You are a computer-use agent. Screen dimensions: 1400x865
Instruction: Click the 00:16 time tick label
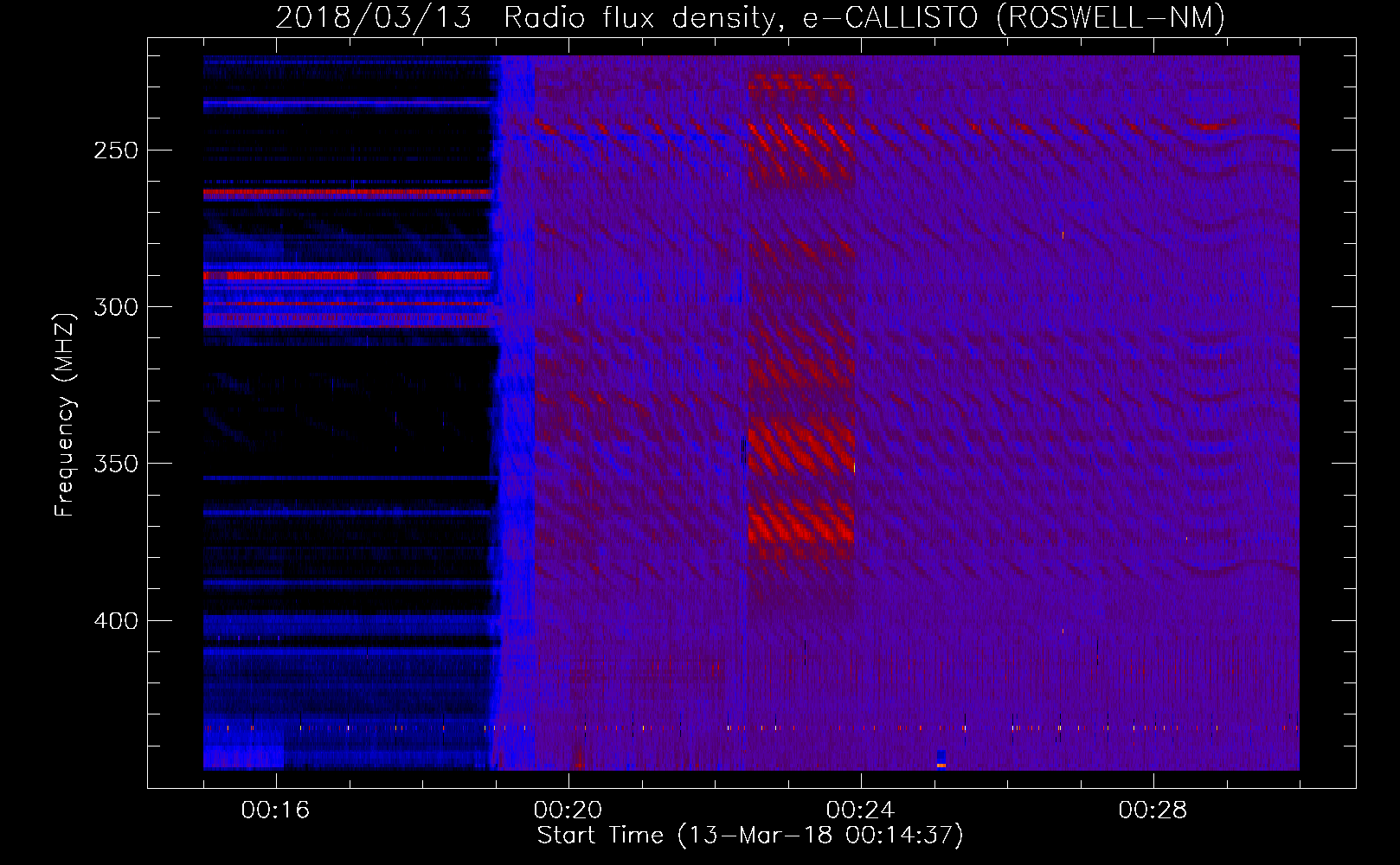(x=276, y=811)
